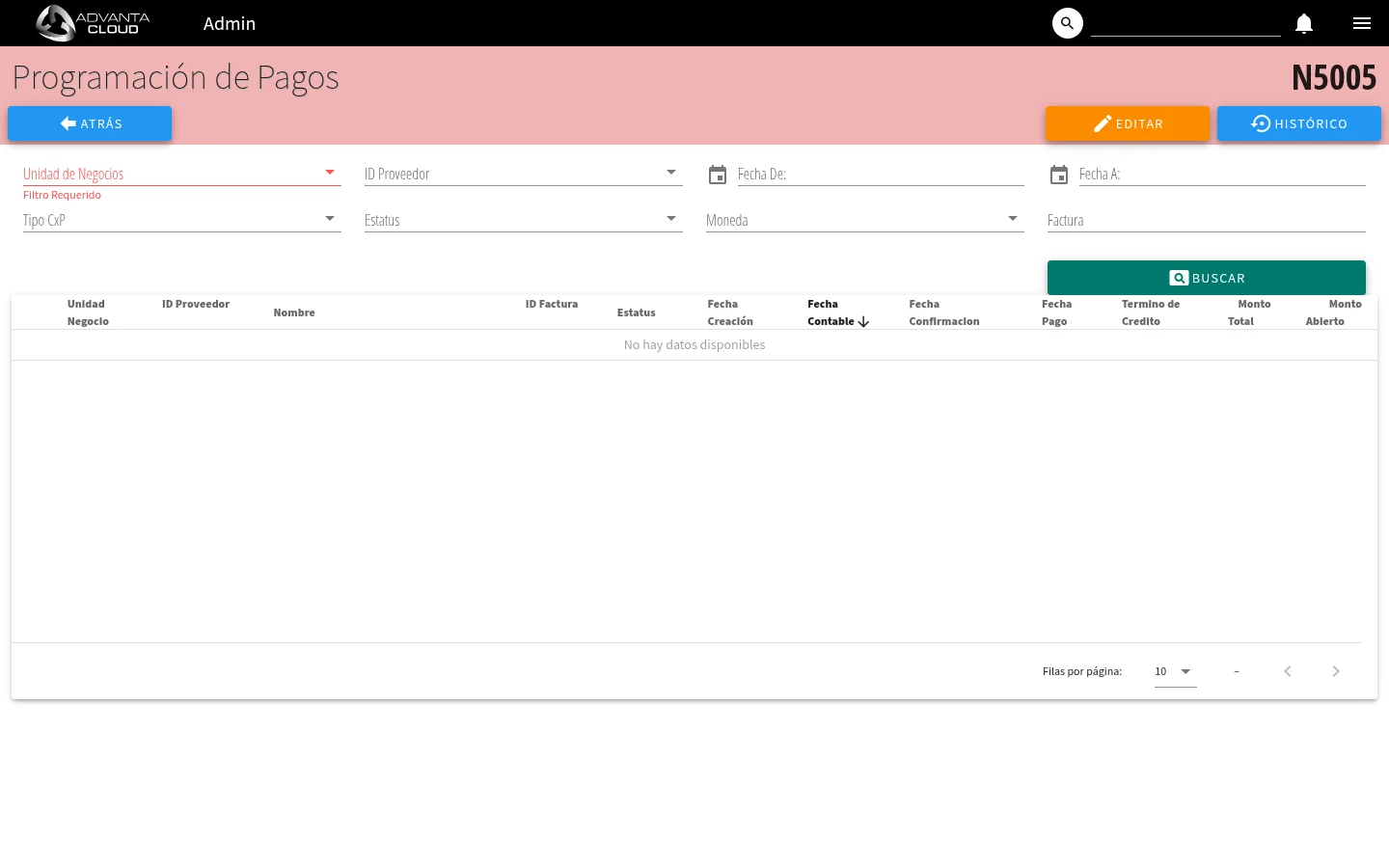Sort by Fecha Confirmacion column header

(x=944, y=312)
